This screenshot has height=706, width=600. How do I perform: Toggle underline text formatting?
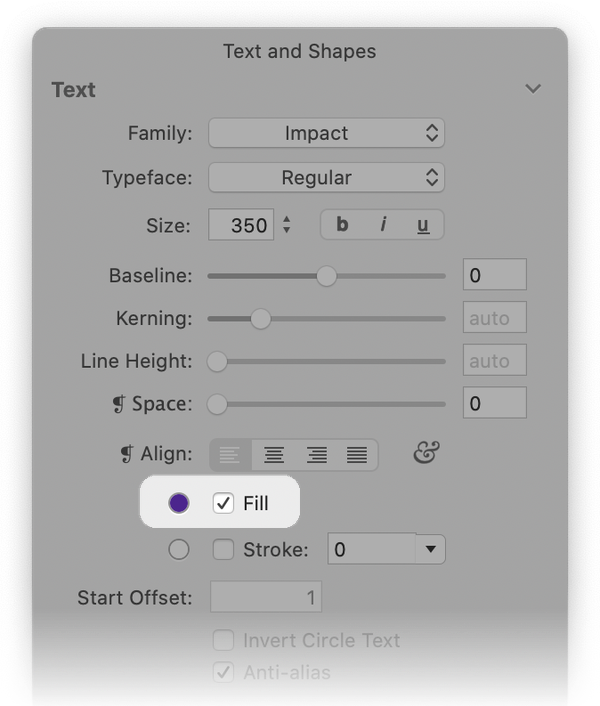(x=423, y=225)
